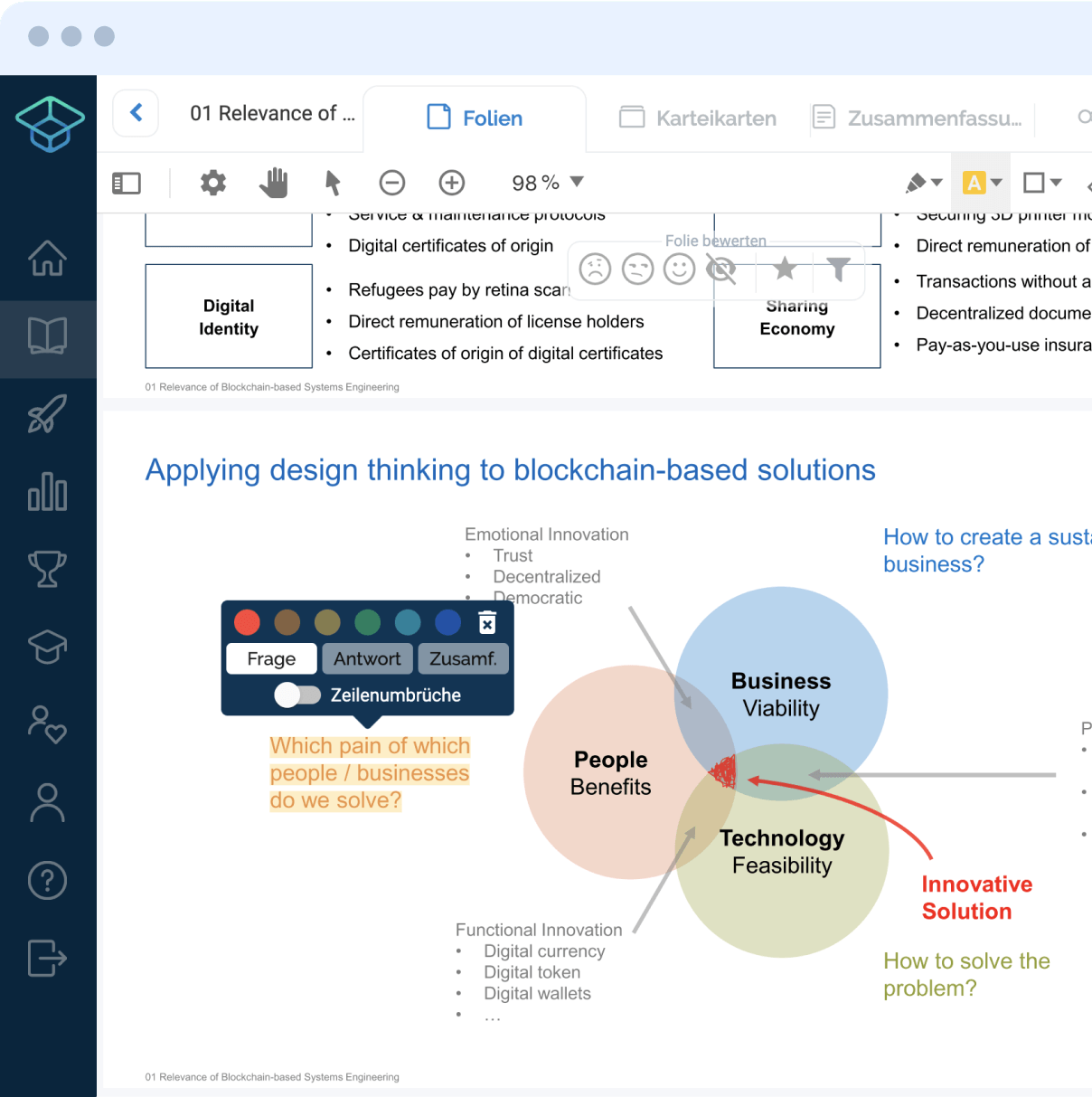Open the trophy achievements sidebar icon
This screenshot has height=1097, width=1092.
point(47,569)
